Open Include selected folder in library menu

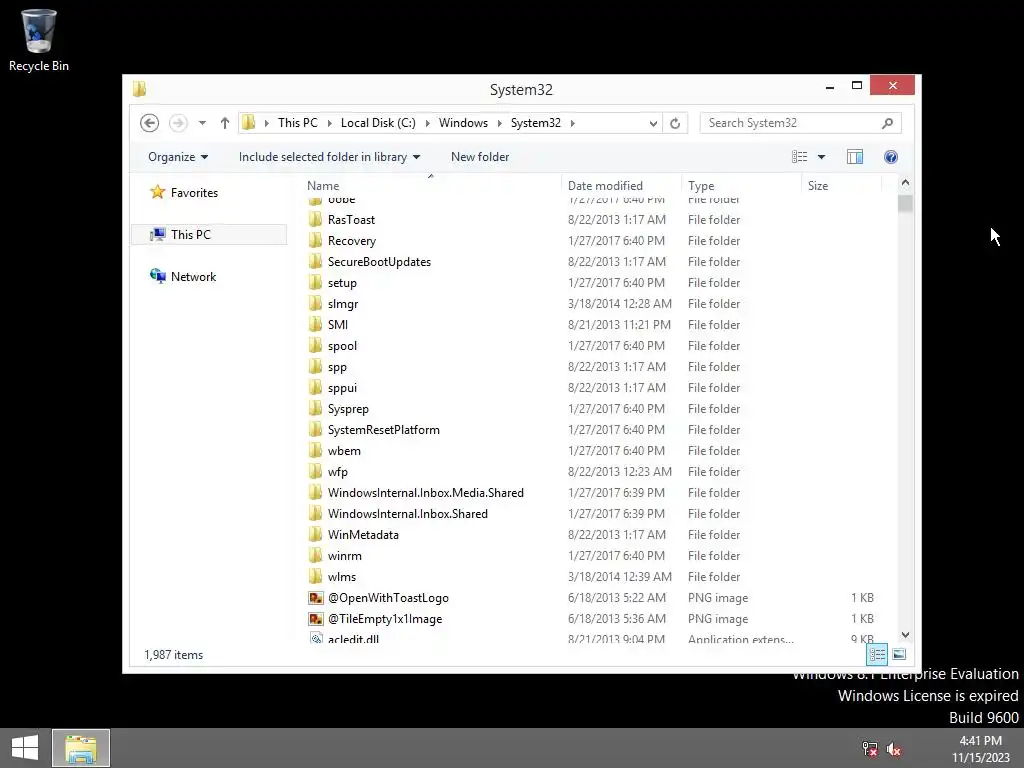(329, 157)
